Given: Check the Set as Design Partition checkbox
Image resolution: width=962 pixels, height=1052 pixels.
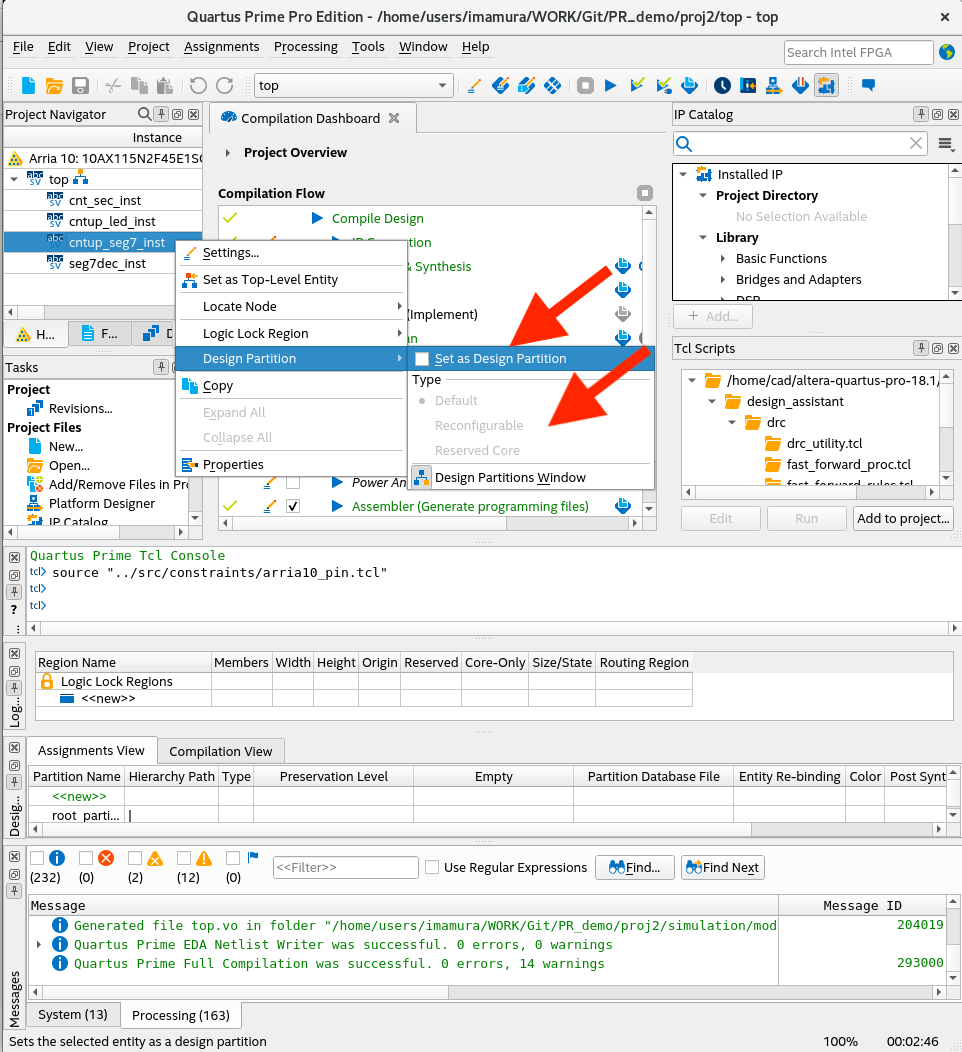Looking at the screenshot, I should [422, 359].
